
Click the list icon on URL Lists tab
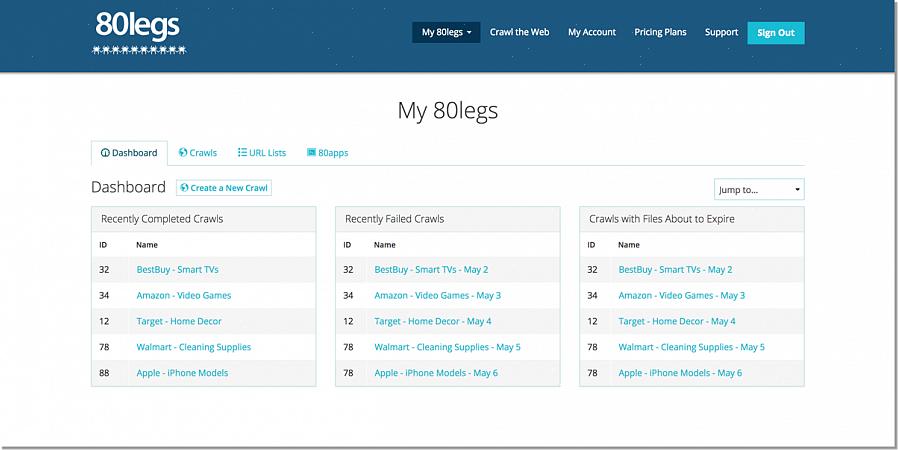point(242,152)
